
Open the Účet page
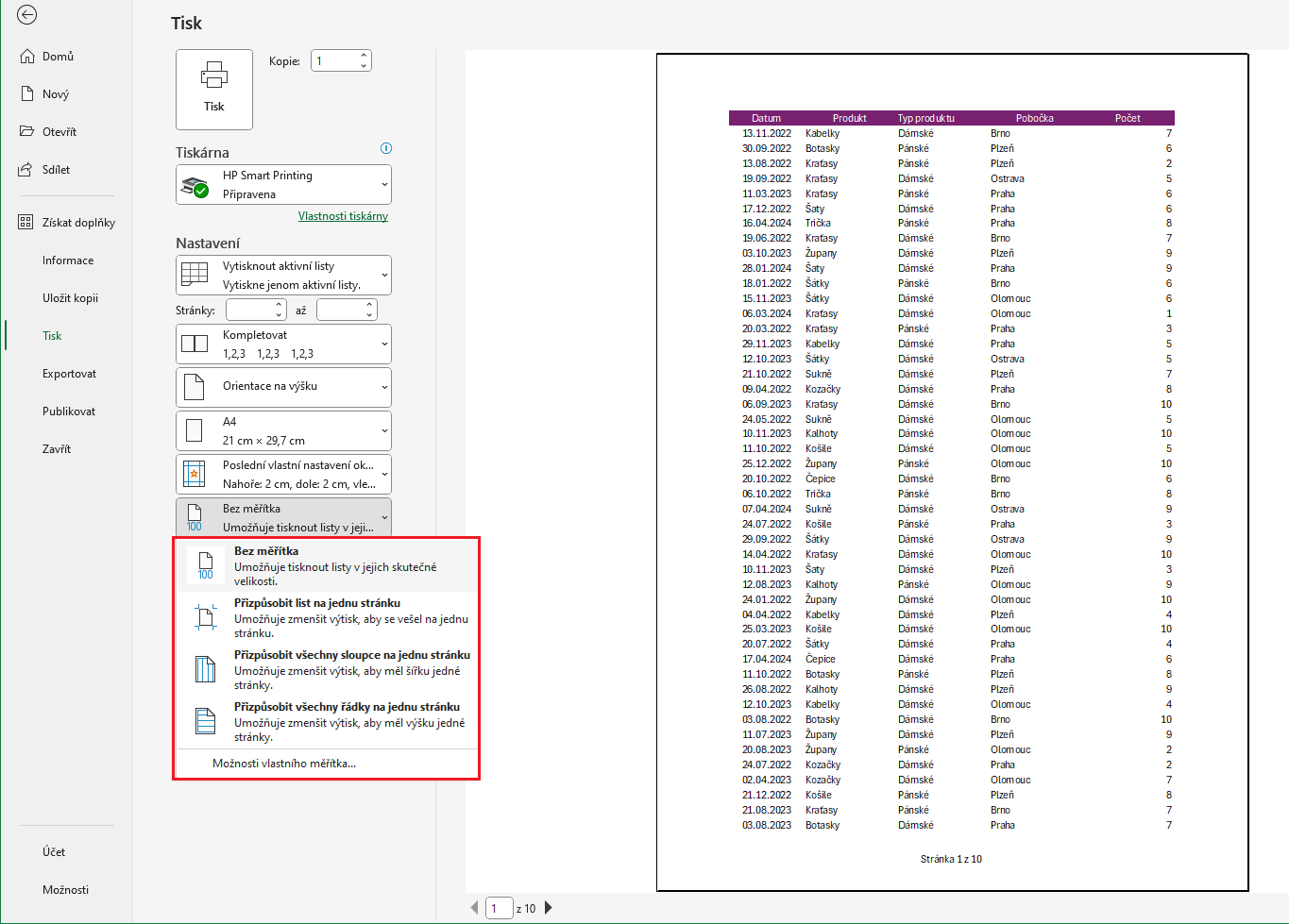(x=54, y=852)
